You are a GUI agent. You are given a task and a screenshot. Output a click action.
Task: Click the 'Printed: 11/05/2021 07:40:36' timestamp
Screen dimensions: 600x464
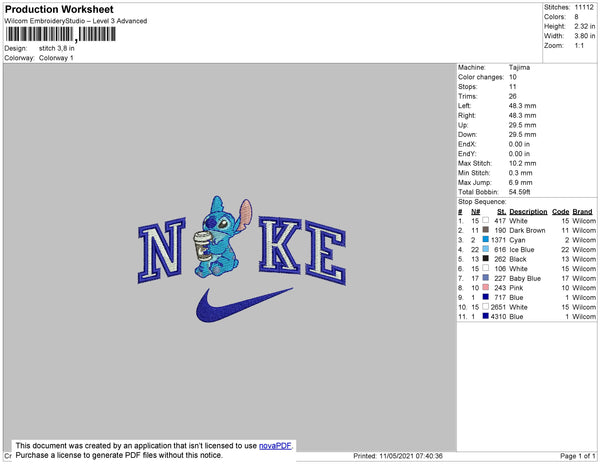coord(398,456)
